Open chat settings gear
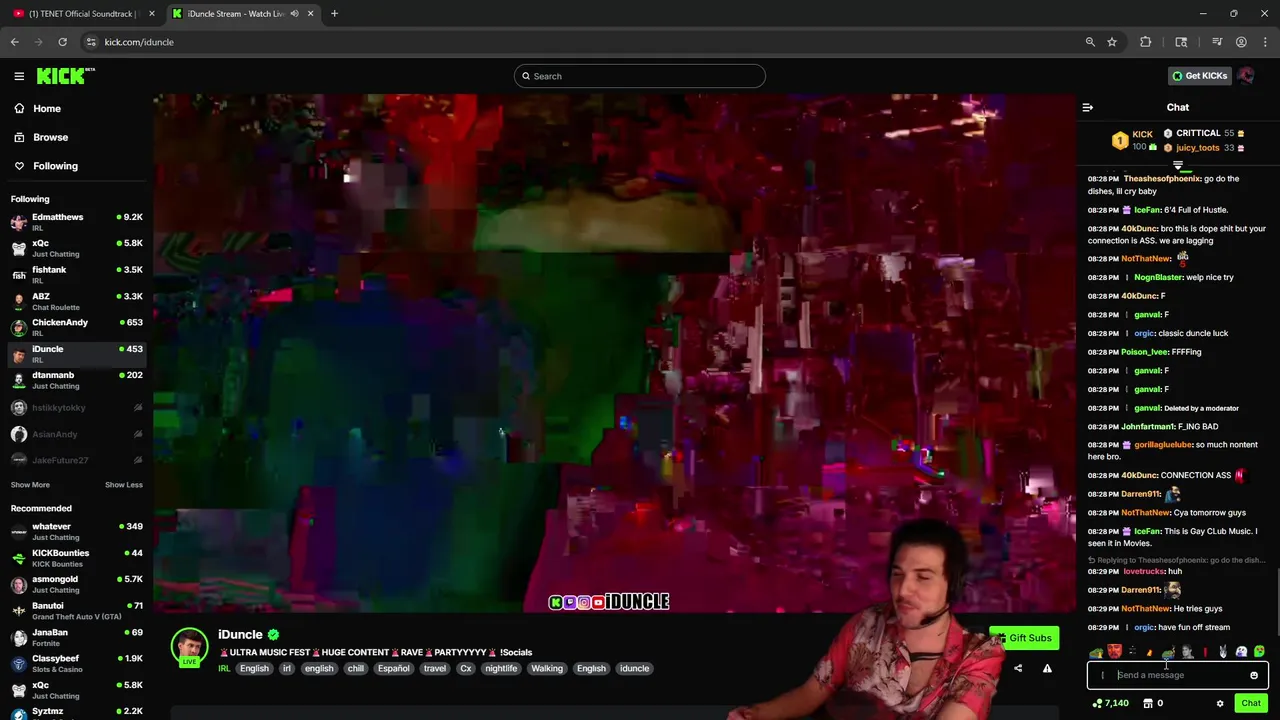This screenshot has width=1280, height=720. pyautogui.click(x=1220, y=703)
